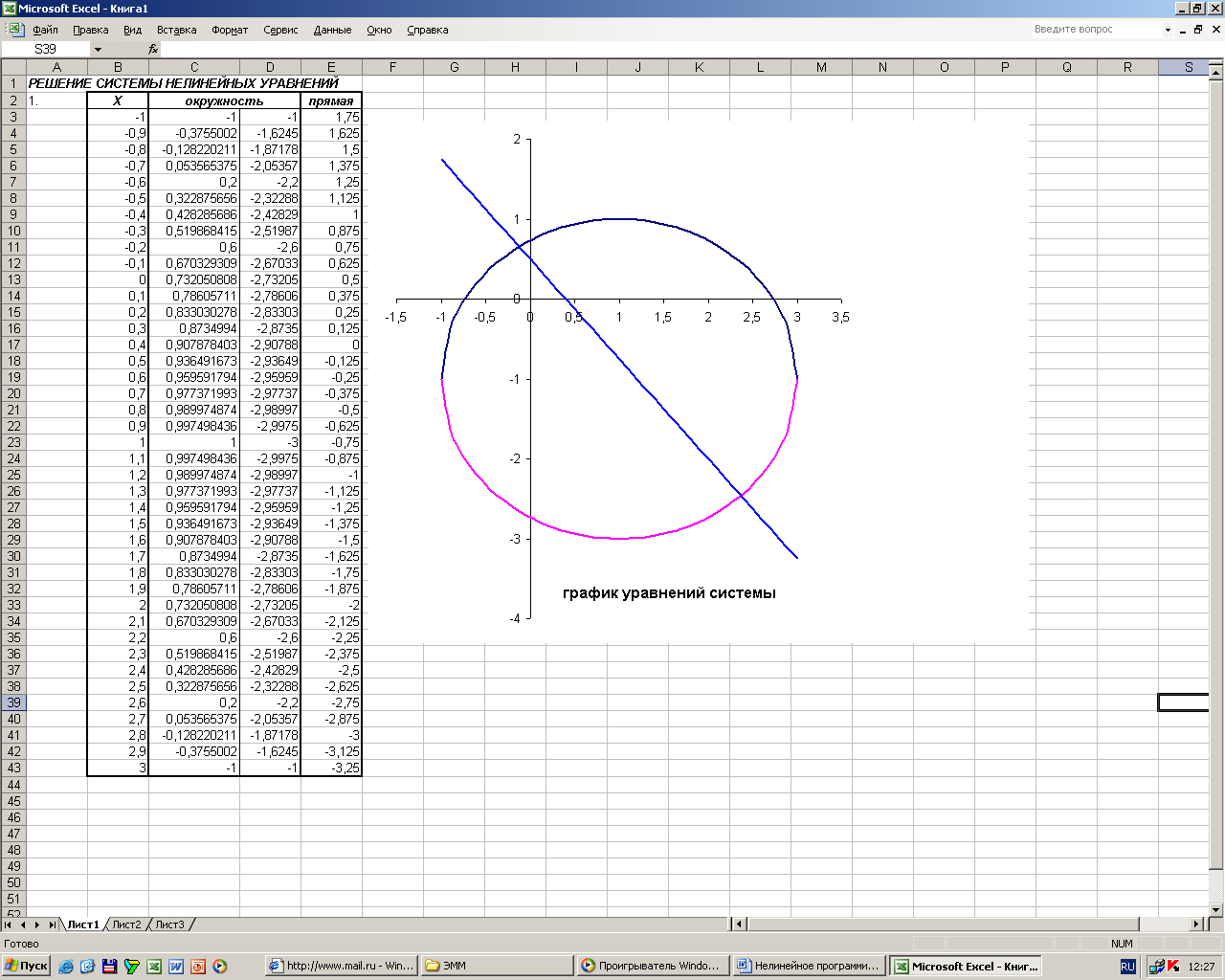Switch to the Лист2 sheet tab
Image resolution: width=1225 pixels, height=980 pixels.
(126, 924)
